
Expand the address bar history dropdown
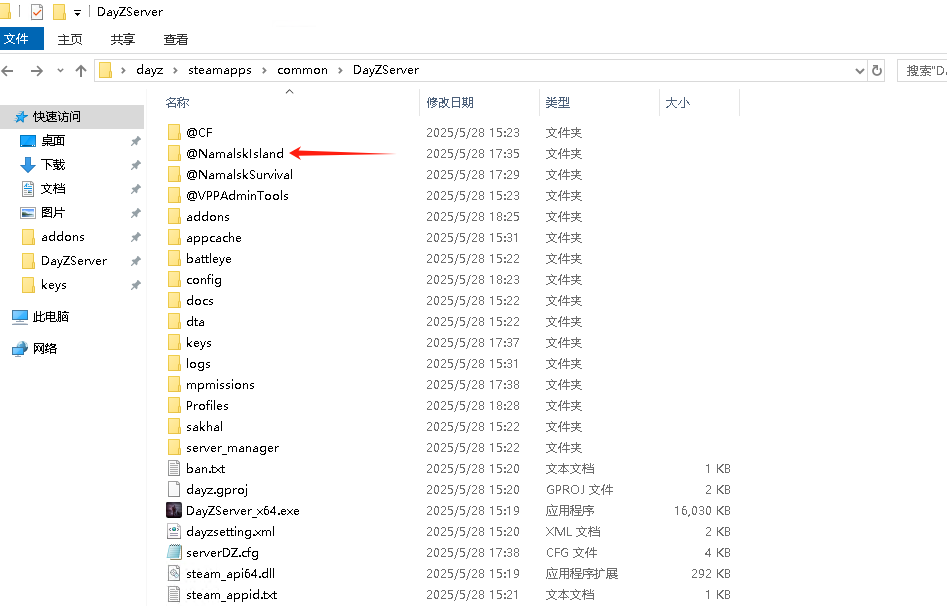pos(859,71)
